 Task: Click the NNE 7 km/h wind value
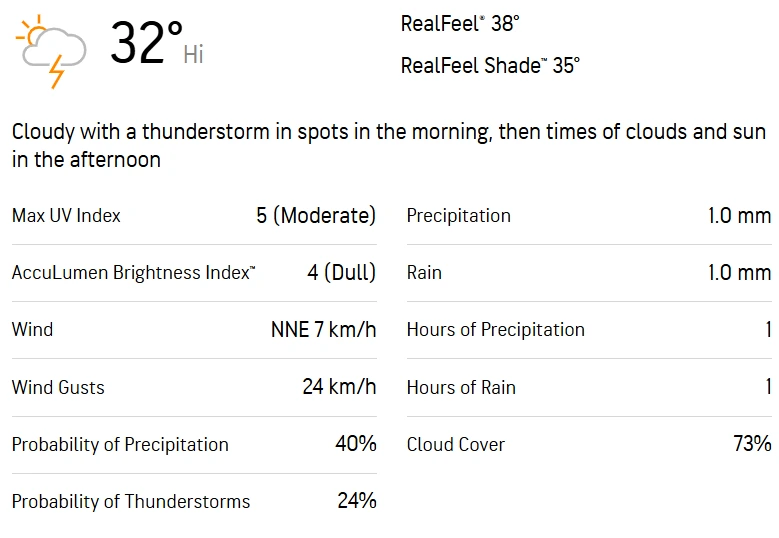coord(323,330)
